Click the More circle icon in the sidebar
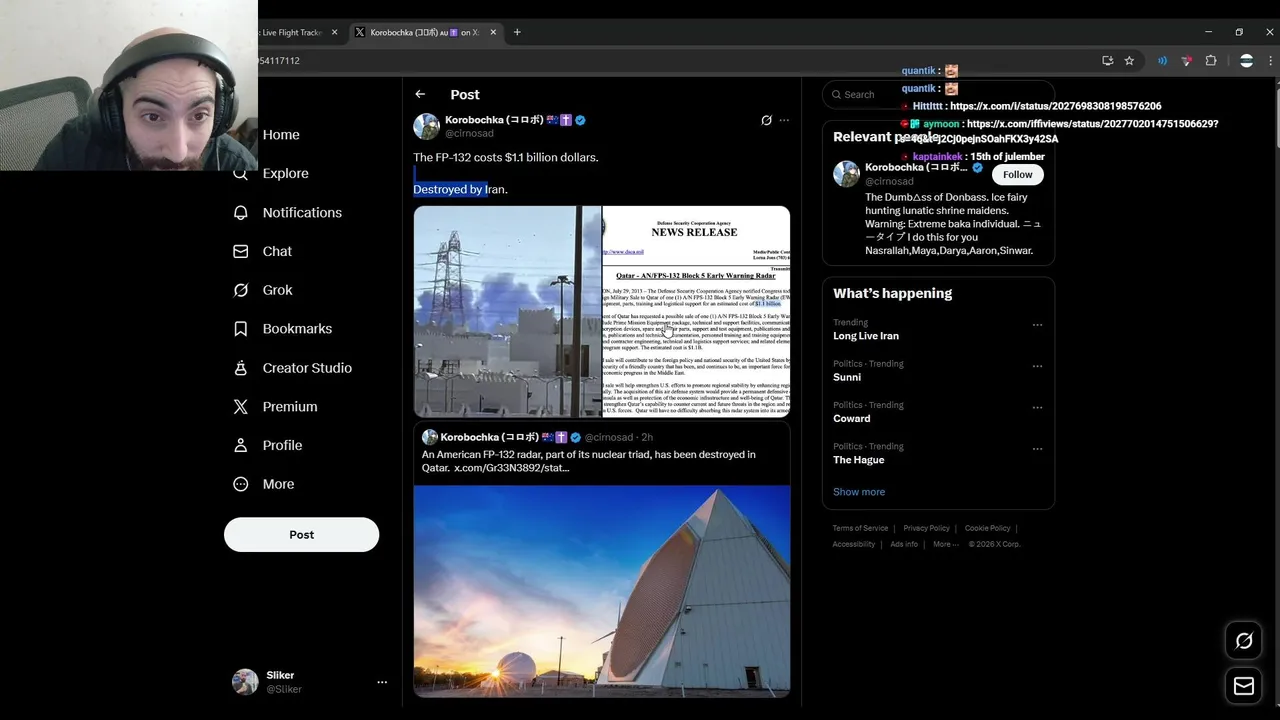1280x720 pixels. 240,484
